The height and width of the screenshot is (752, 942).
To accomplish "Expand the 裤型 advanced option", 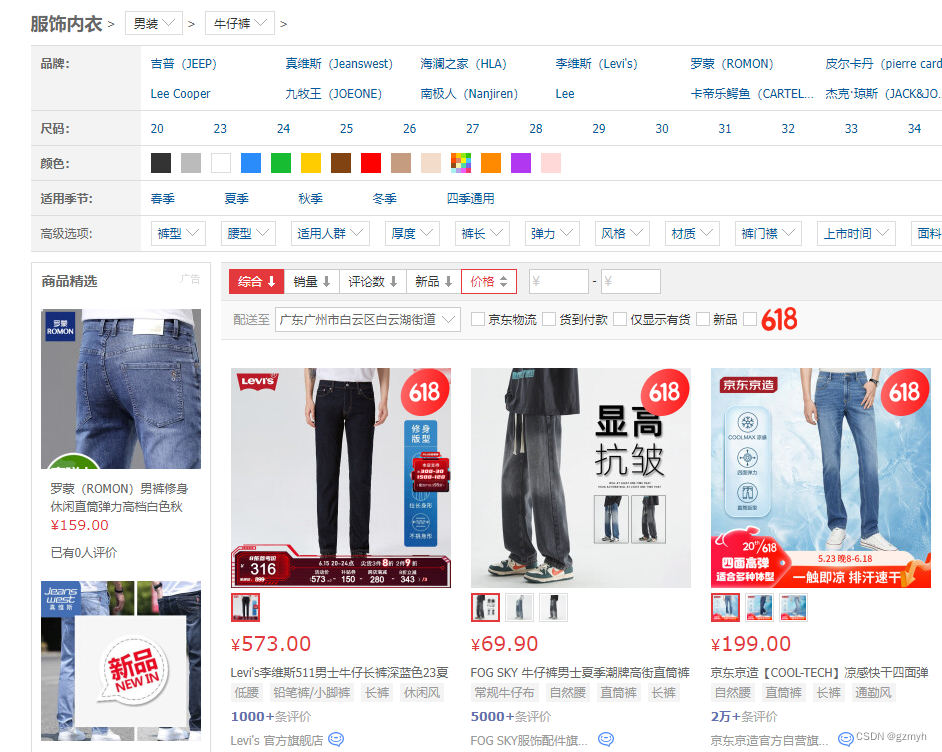I will [178, 234].
